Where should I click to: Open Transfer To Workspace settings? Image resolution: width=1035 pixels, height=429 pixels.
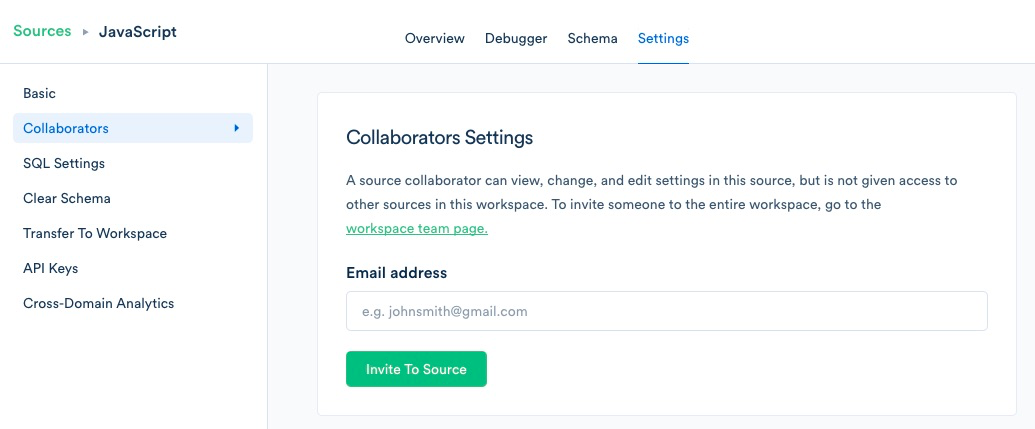(x=95, y=233)
